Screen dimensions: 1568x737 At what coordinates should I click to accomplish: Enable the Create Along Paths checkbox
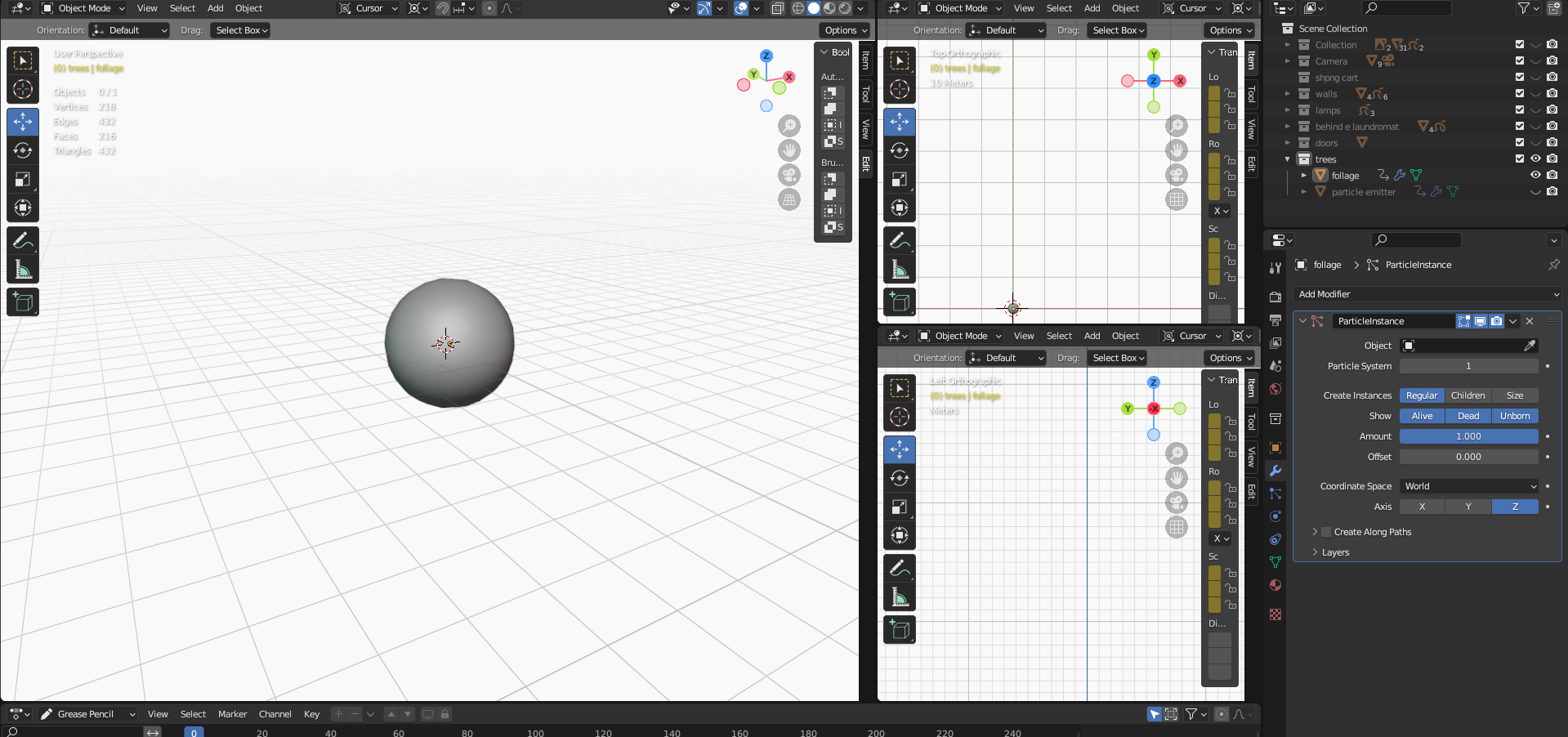coord(1326,532)
